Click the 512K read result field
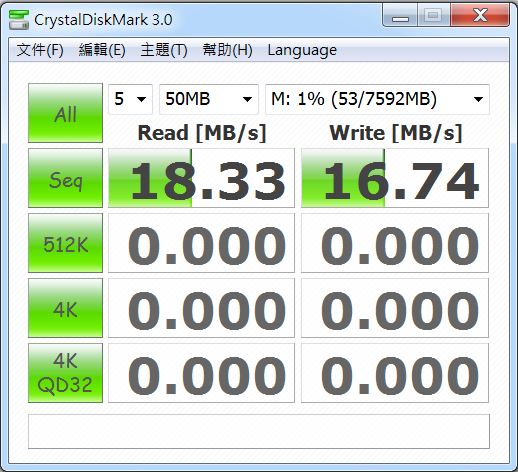Screen dimensions: 518x472 pos(201,243)
